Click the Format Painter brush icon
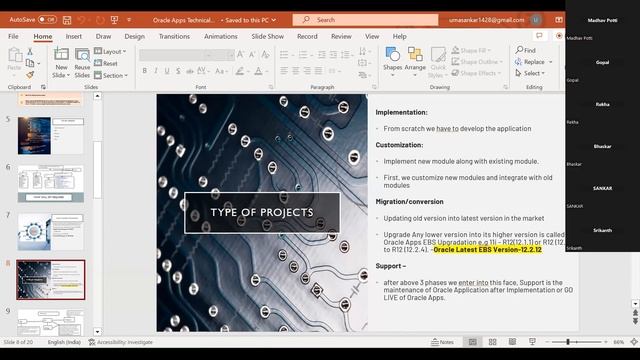The width and height of the screenshot is (640, 360). point(30,75)
